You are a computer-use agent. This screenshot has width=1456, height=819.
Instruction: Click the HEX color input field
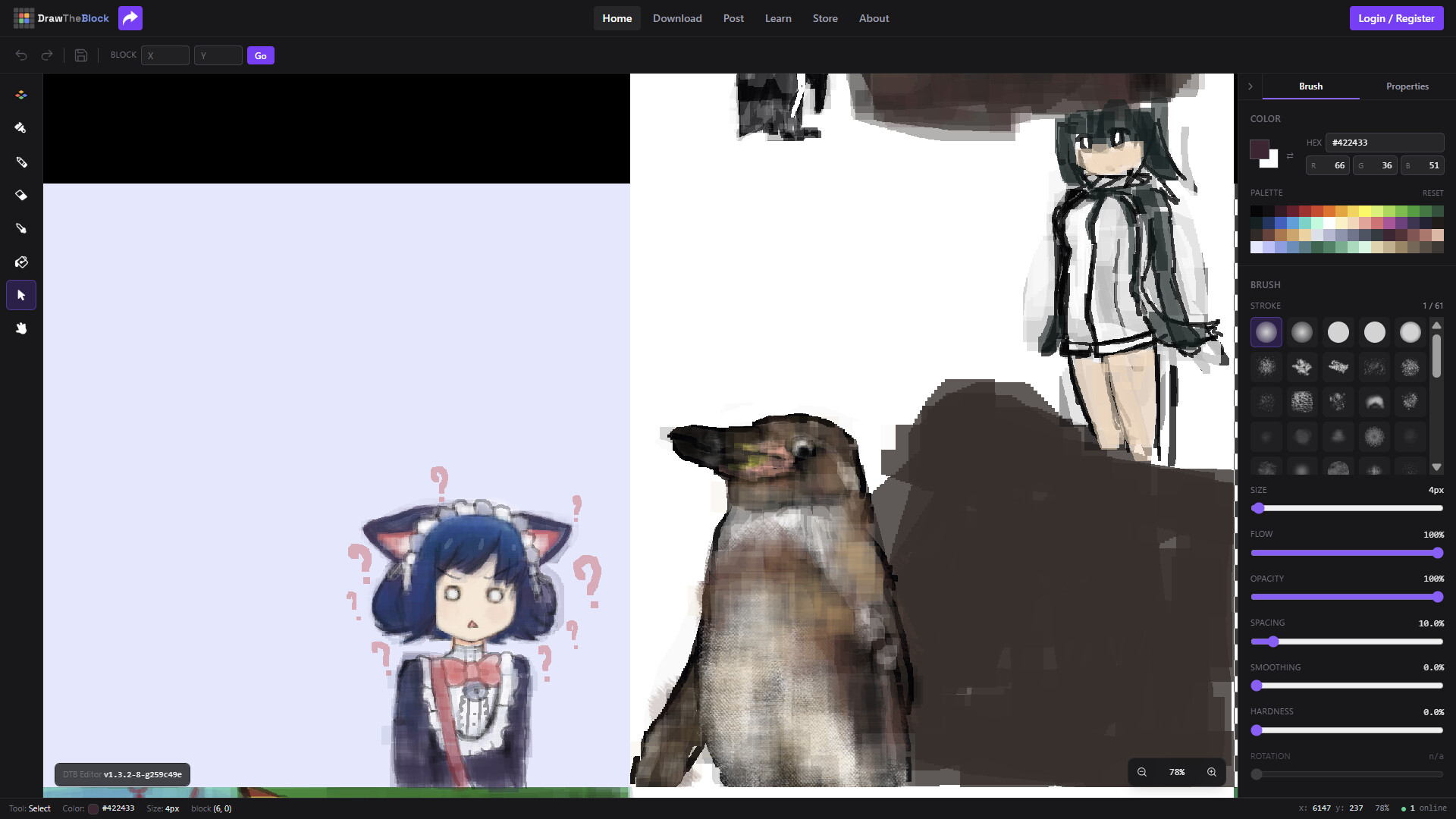(x=1385, y=143)
